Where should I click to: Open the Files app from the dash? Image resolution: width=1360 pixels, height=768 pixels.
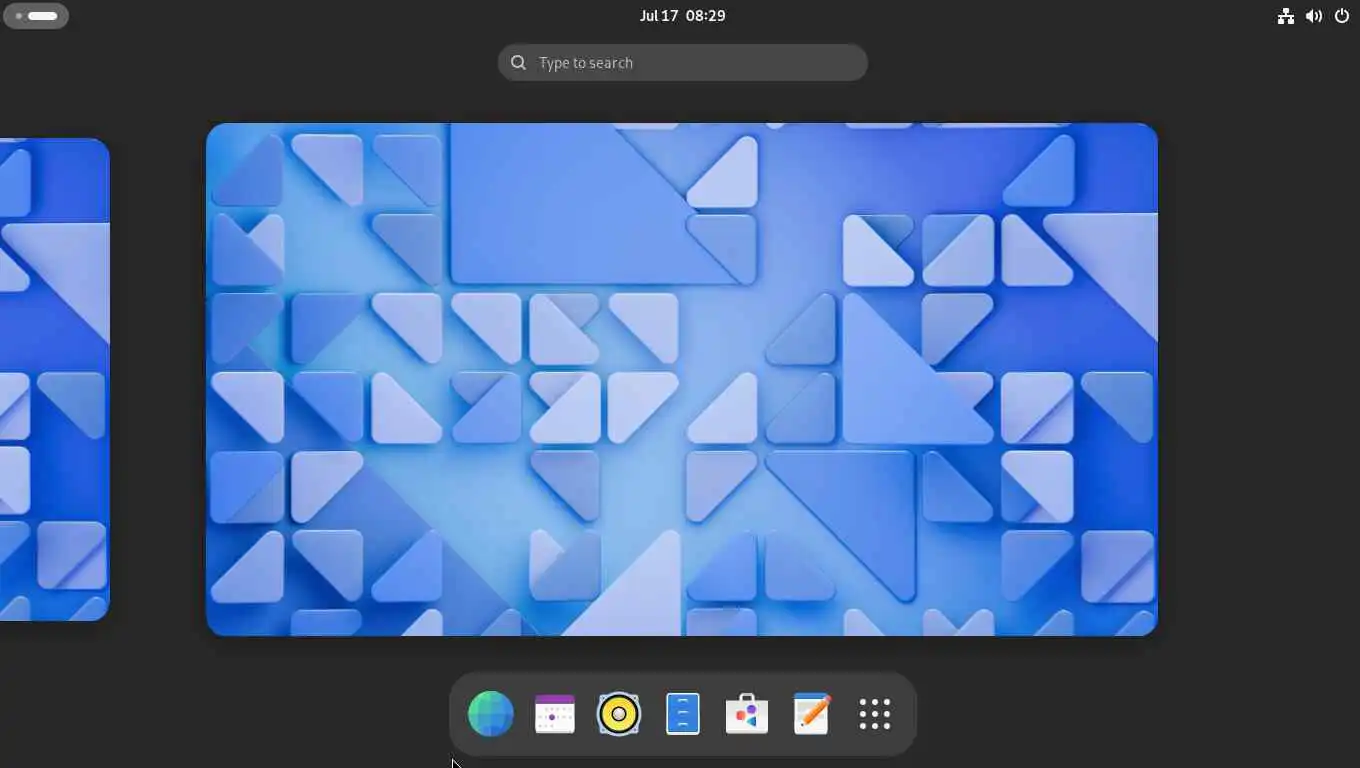tap(683, 714)
